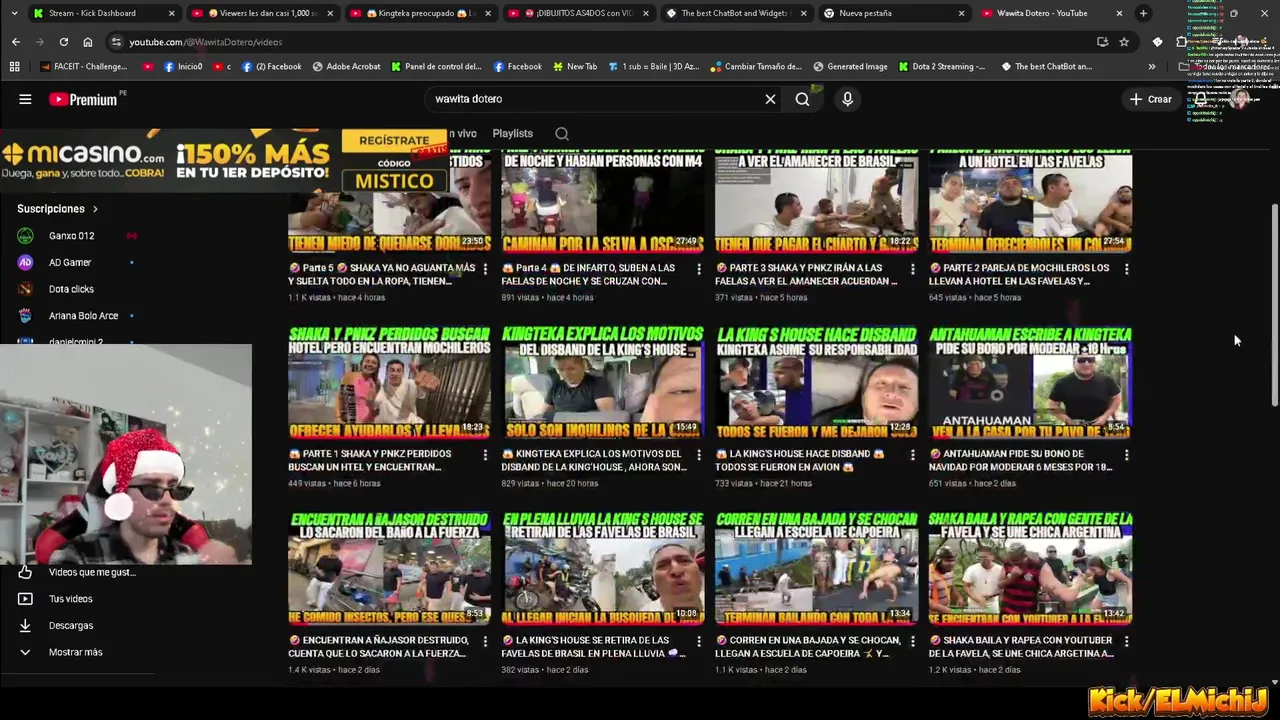The height and width of the screenshot is (720, 1280).
Task: Open options for Parte 3 Shaka y PNKZ video
Action: (x=912, y=269)
